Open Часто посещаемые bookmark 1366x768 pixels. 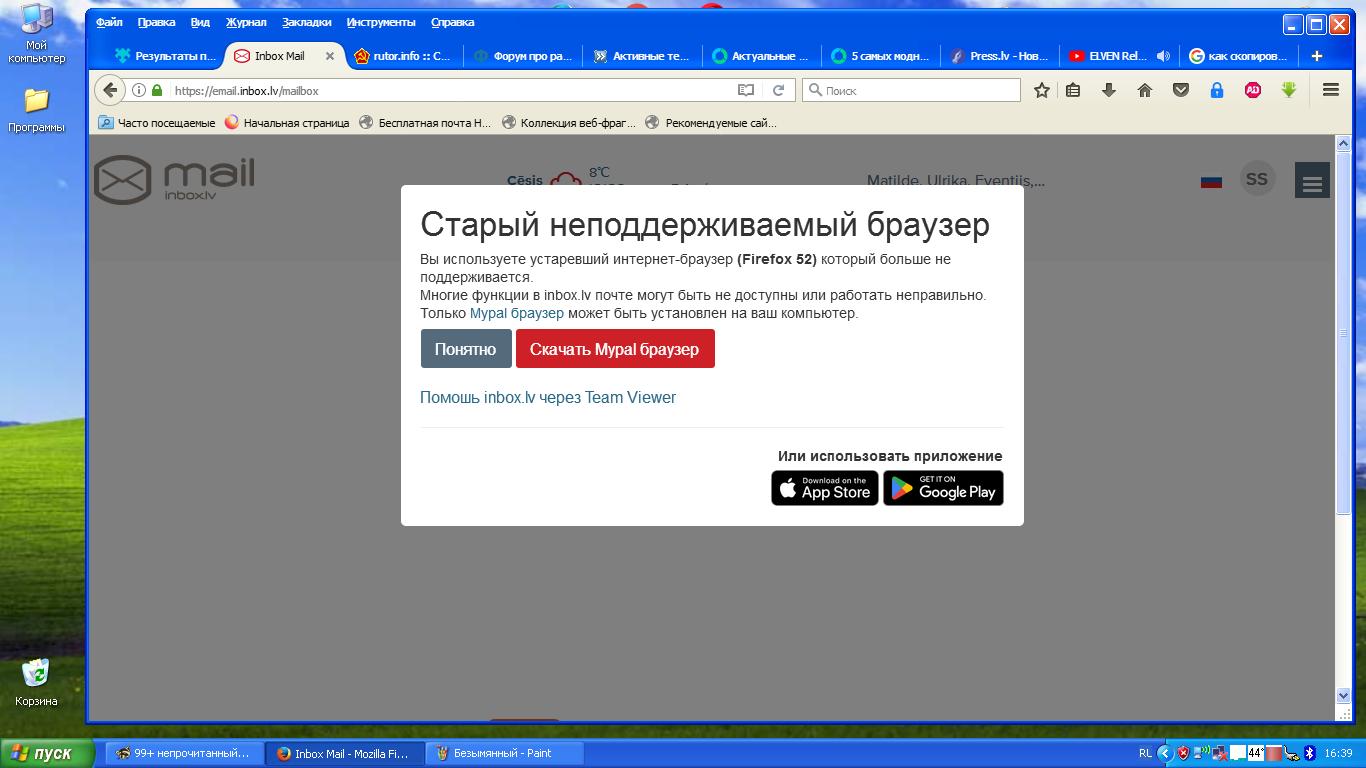[x=157, y=123]
